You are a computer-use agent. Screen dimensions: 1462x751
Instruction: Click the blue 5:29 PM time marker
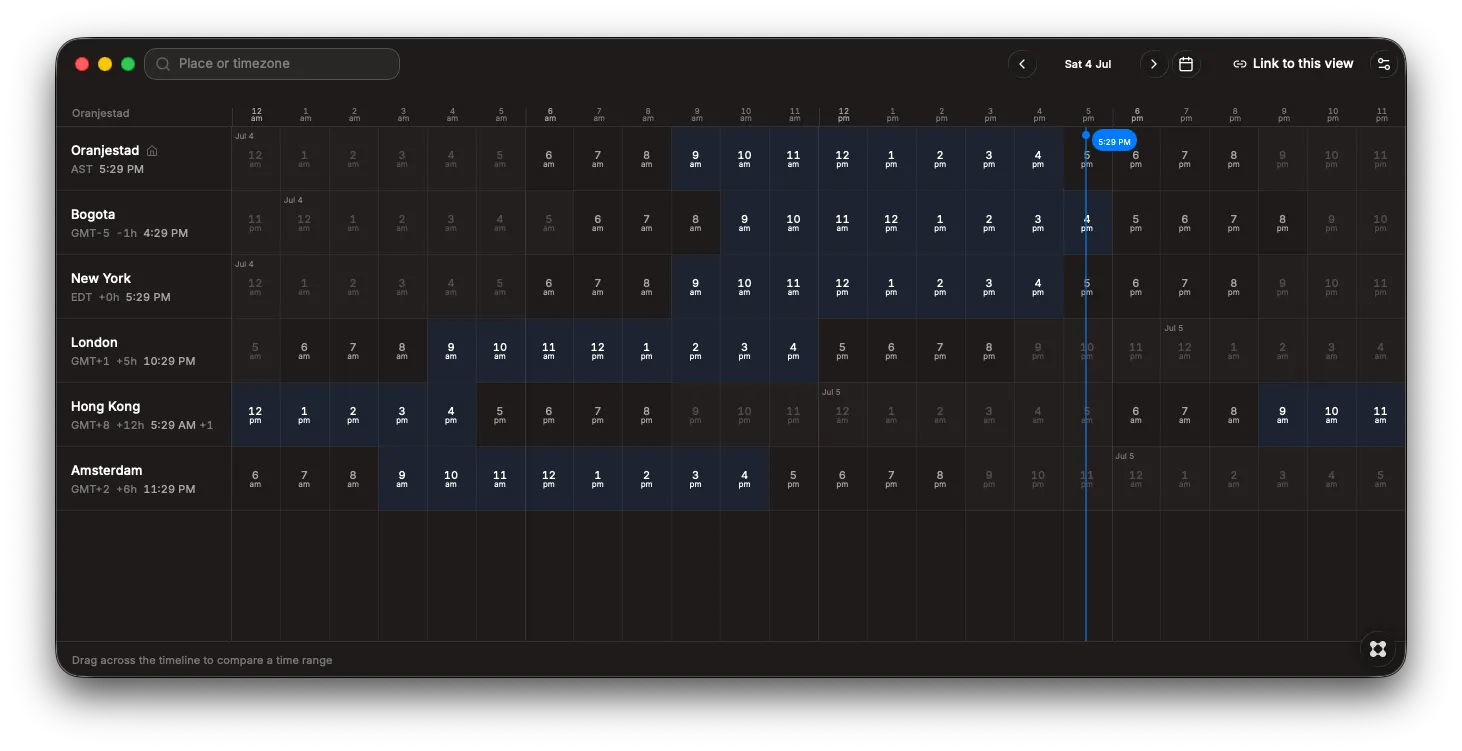pyautogui.click(x=1114, y=142)
